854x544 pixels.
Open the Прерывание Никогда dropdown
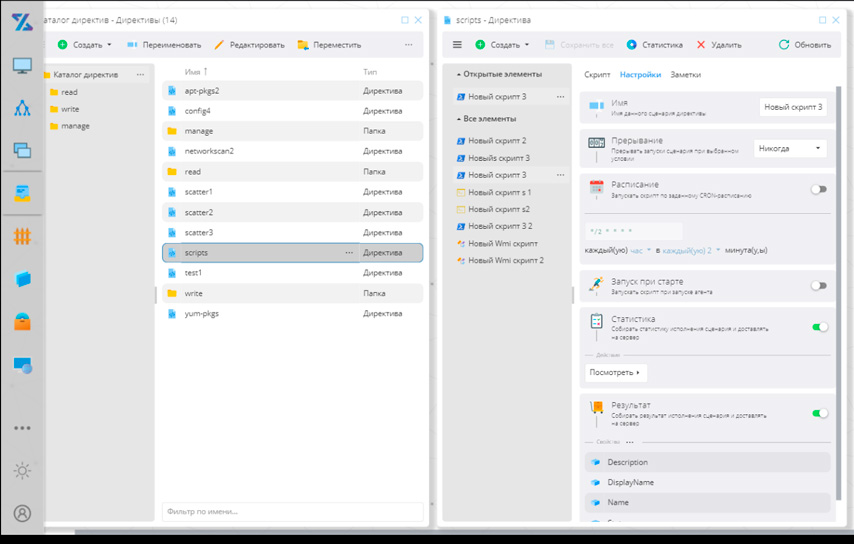790,148
